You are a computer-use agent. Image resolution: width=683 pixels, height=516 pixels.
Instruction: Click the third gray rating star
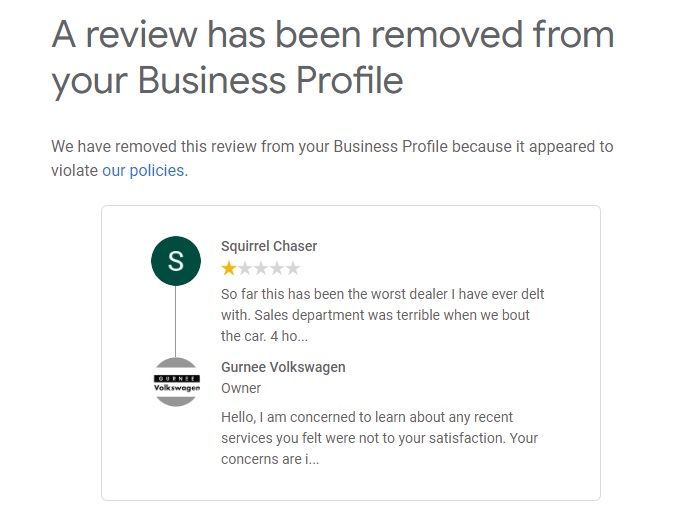pyautogui.click(x=261, y=268)
